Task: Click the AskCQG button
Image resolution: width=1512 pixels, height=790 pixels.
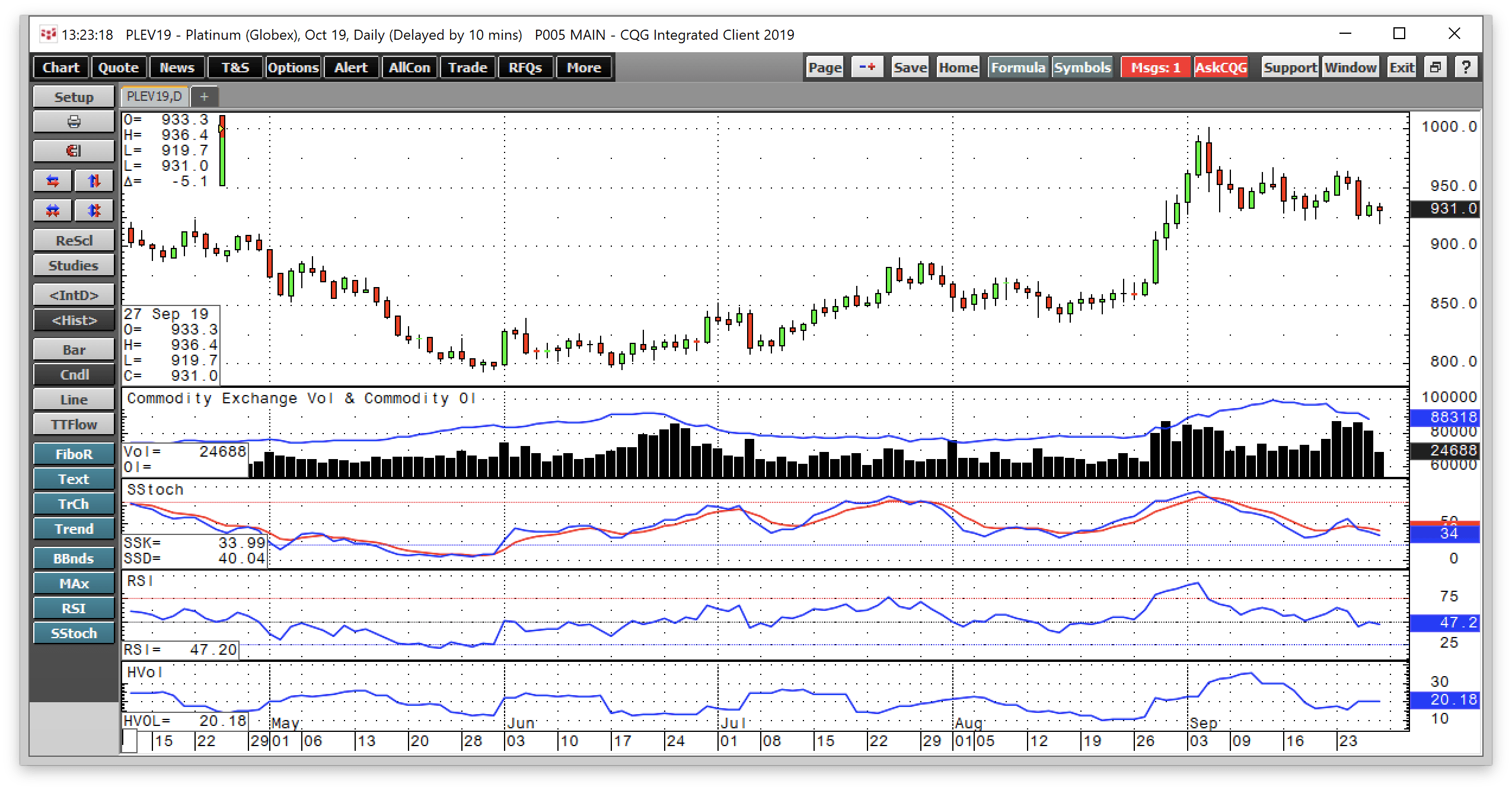Action: tap(1221, 67)
